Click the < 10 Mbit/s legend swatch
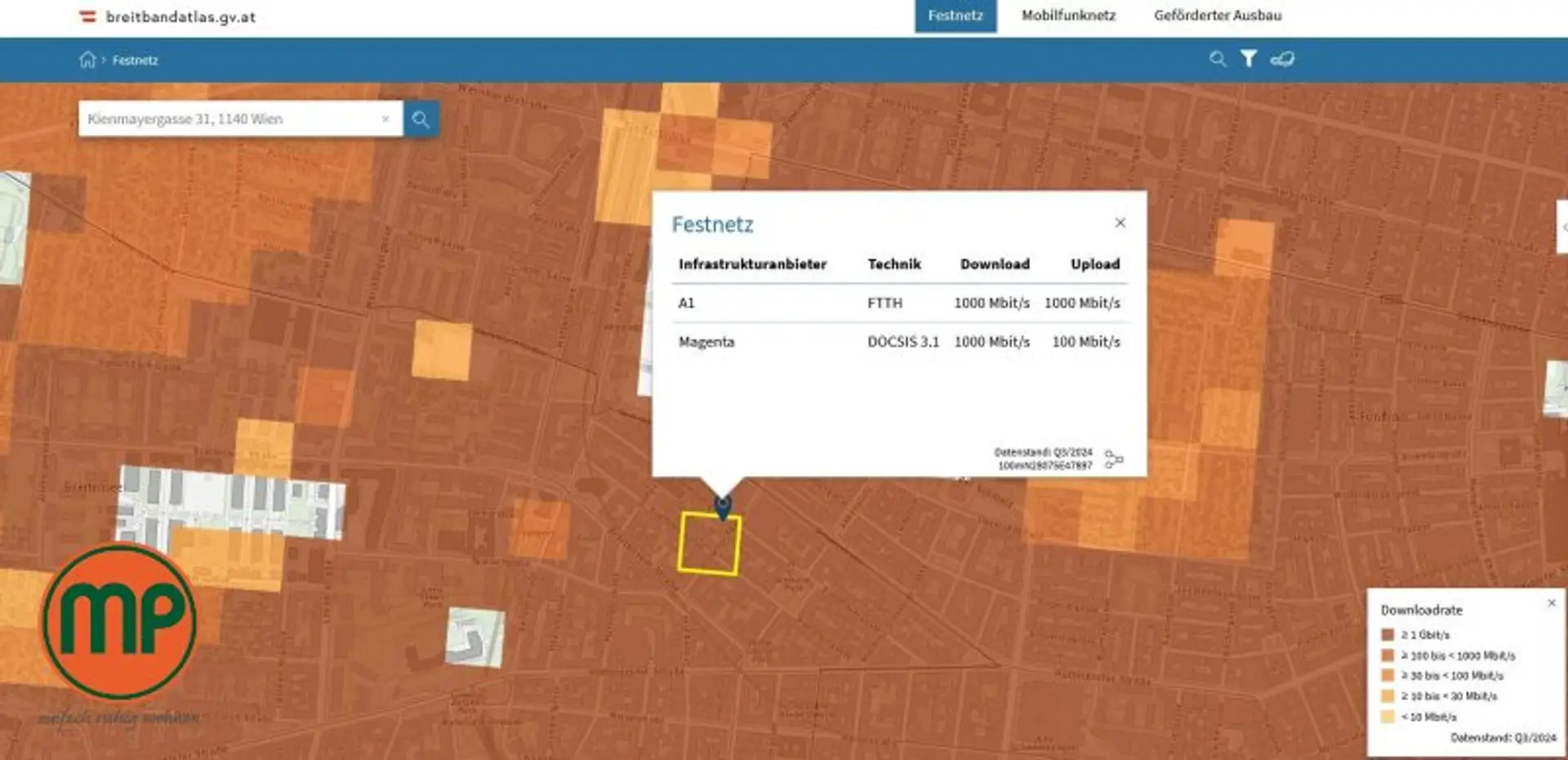The height and width of the screenshot is (760, 1568). point(1388,717)
